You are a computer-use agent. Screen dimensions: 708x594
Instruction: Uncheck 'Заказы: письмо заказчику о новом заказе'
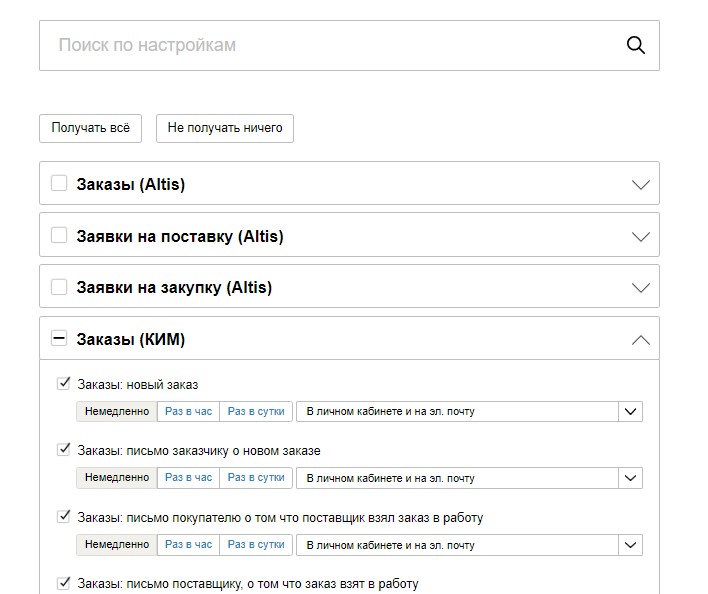point(65,450)
